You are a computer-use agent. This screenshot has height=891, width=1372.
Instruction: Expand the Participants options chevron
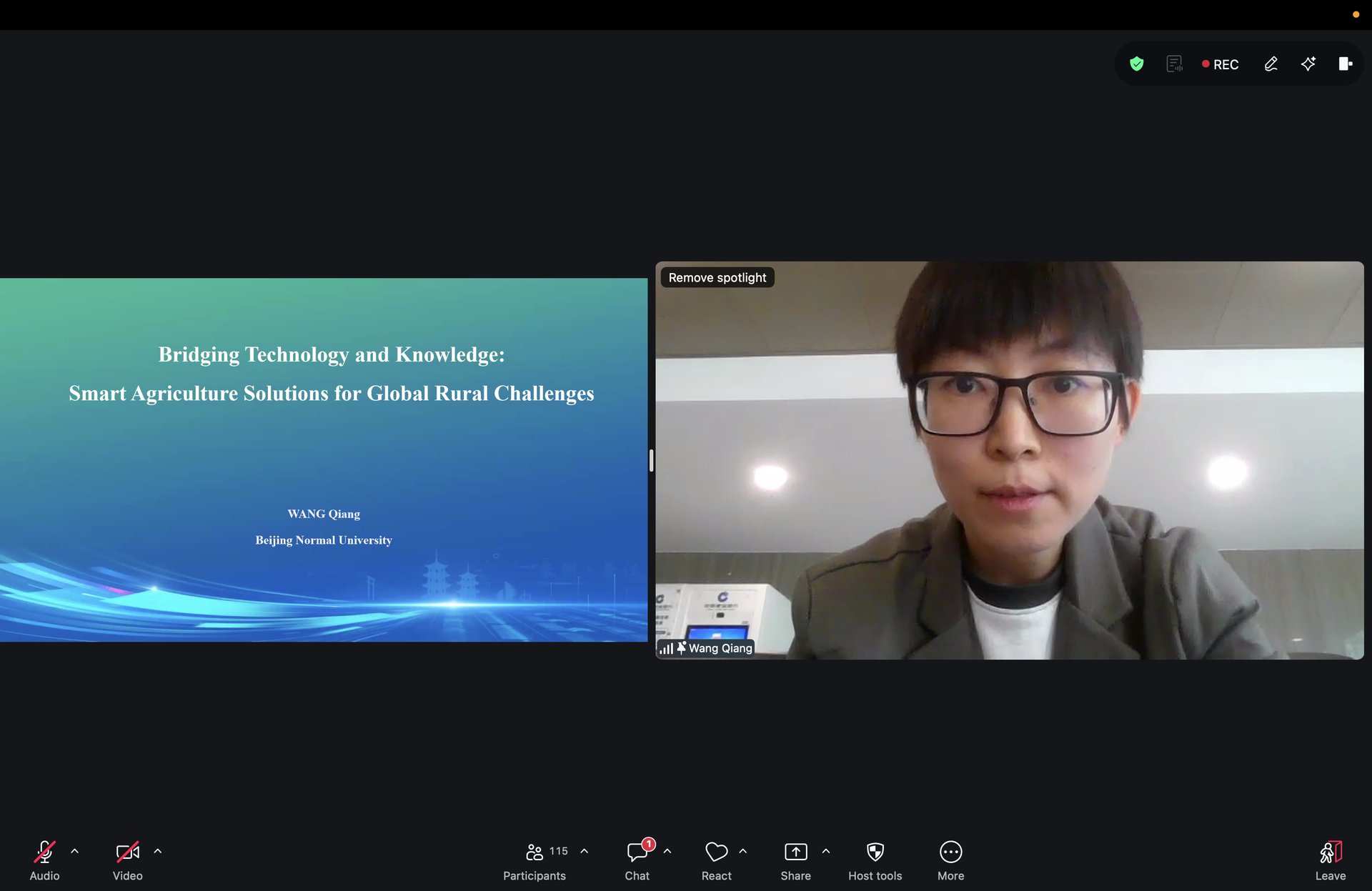pyautogui.click(x=585, y=851)
